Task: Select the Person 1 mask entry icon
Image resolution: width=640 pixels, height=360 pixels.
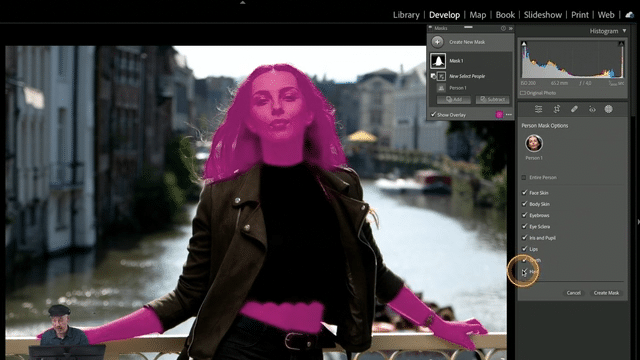Action: tap(441, 88)
